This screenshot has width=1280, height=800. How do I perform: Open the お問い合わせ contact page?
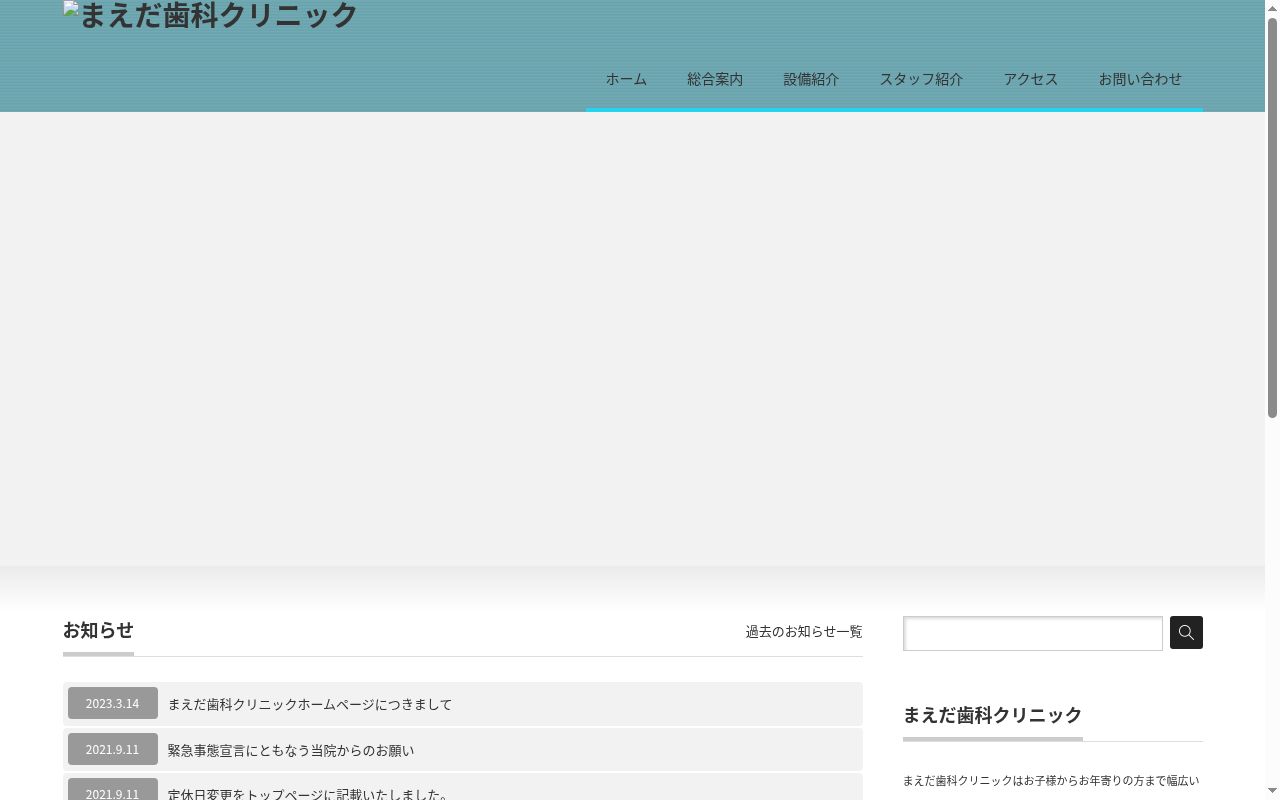pyautogui.click(x=1140, y=79)
